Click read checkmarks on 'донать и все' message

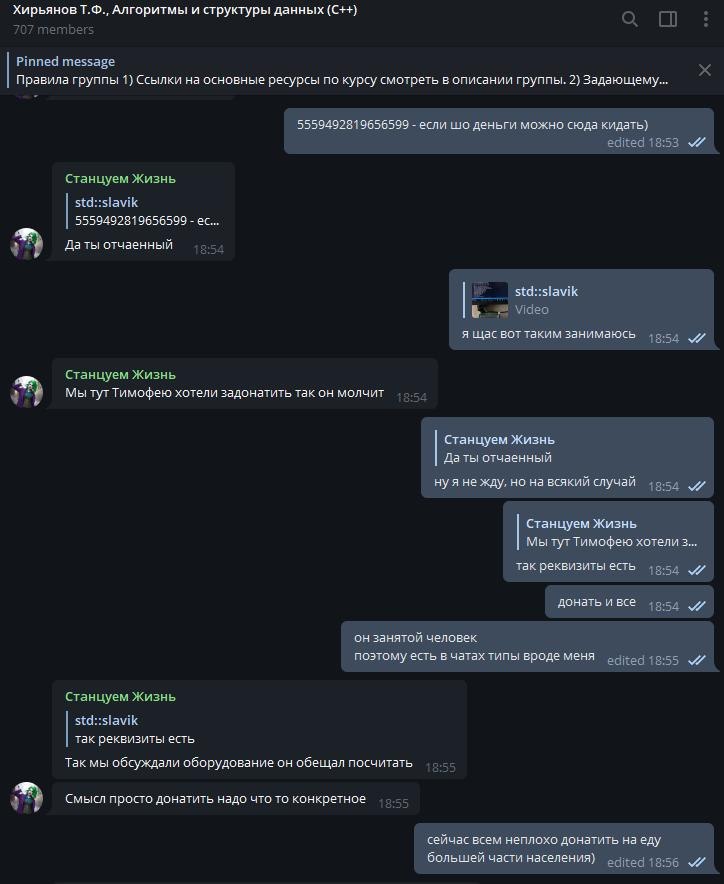[697, 606]
